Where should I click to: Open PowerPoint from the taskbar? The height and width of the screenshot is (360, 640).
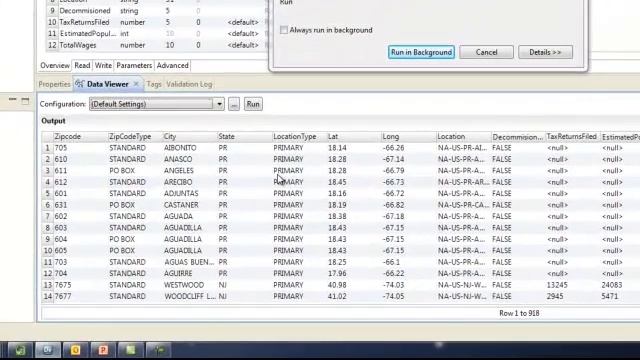[103, 350]
